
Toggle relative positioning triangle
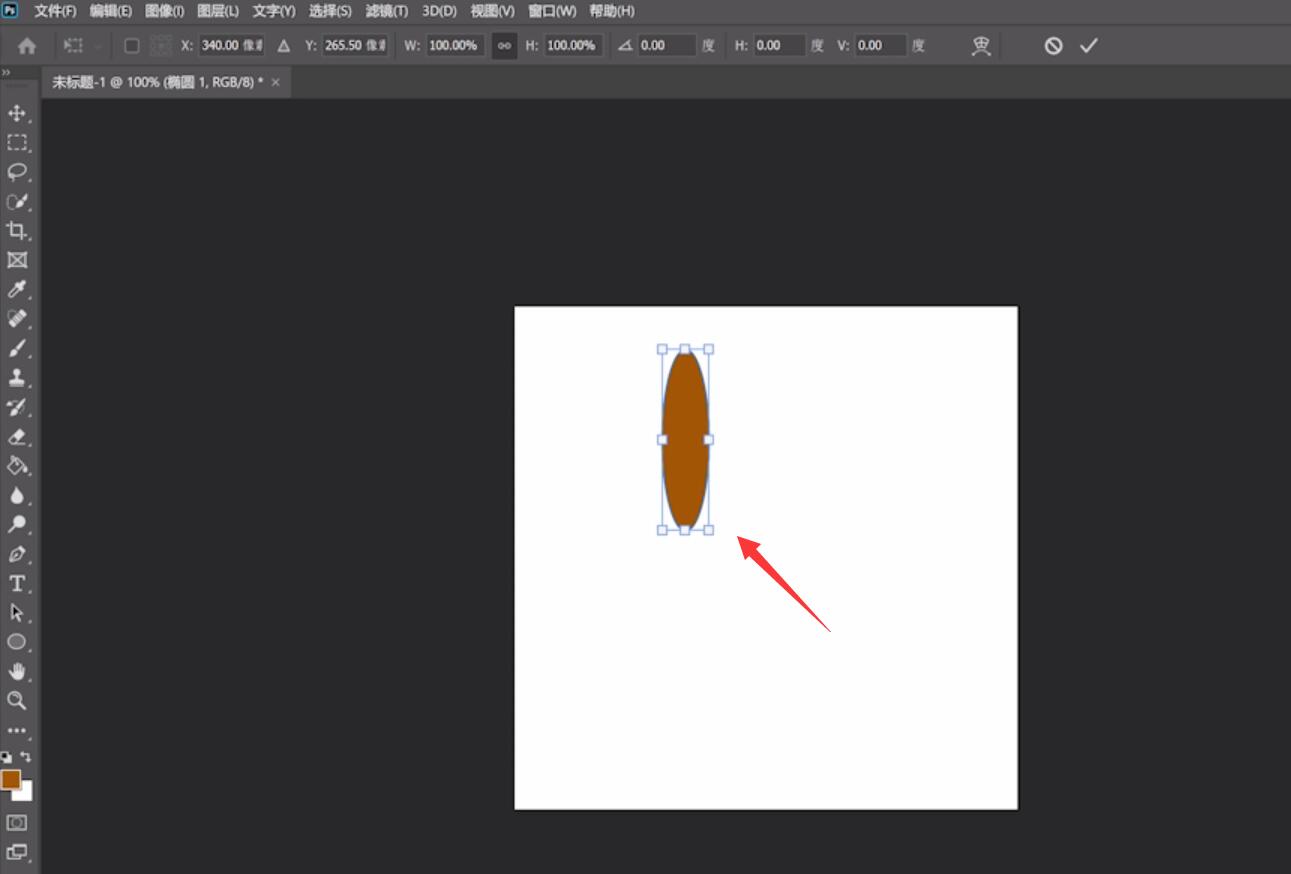[x=284, y=46]
